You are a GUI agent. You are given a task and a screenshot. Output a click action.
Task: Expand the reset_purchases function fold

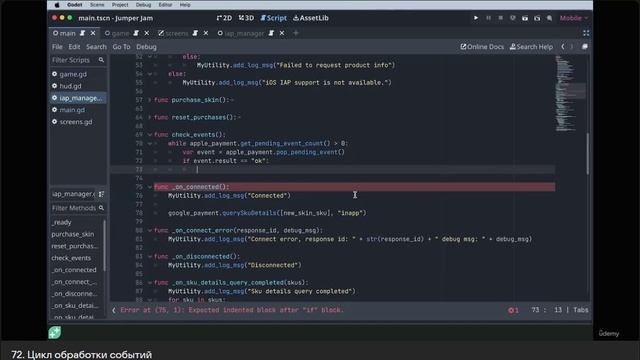click(x=149, y=118)
